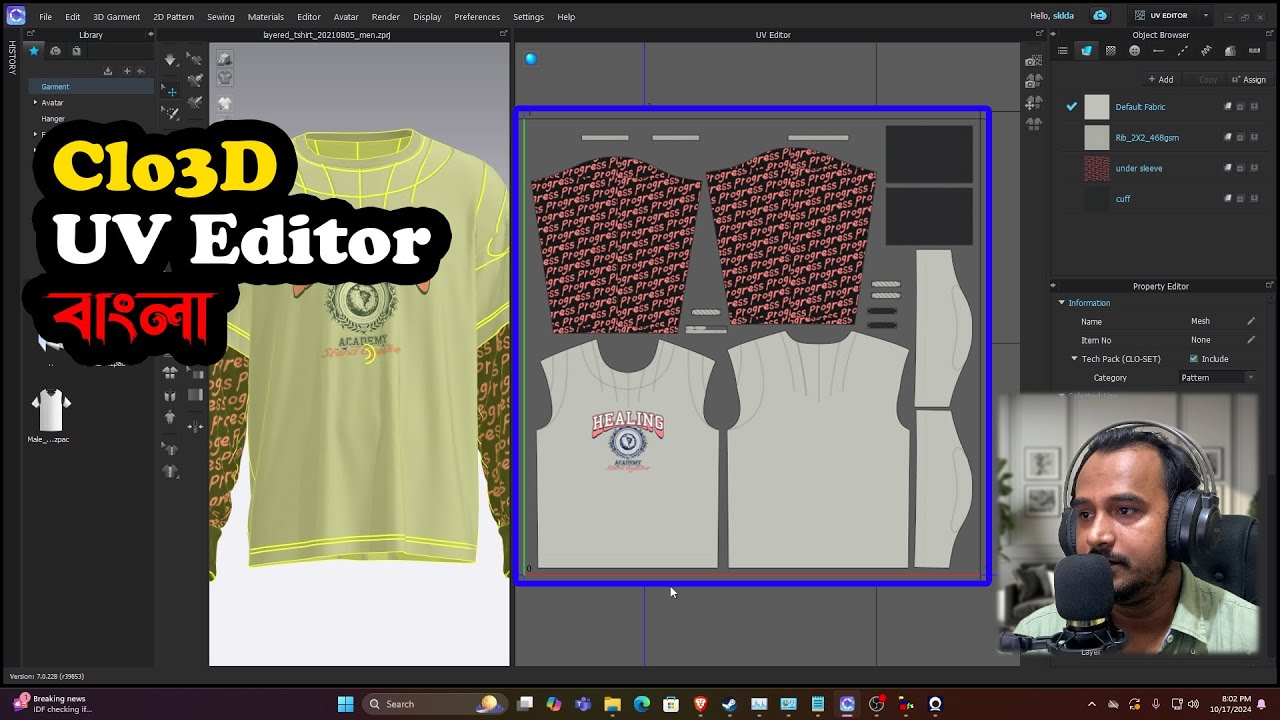1280x720 pixels.
Task: Click the pencil edit icon beside Name Mesh
Action: pyautogui.click(x=1250, y=321)
